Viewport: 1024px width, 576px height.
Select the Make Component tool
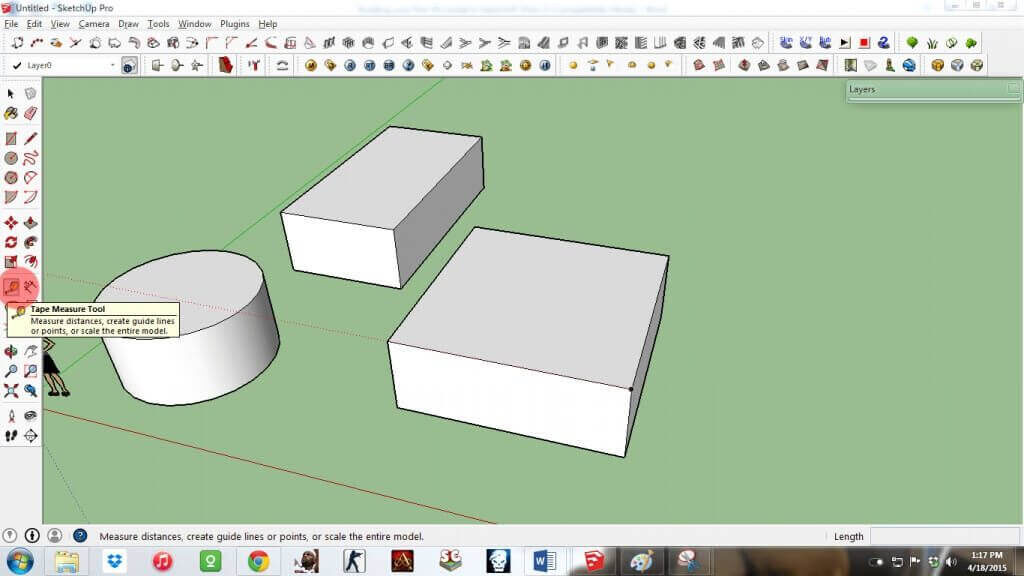[x=30, y=94]
